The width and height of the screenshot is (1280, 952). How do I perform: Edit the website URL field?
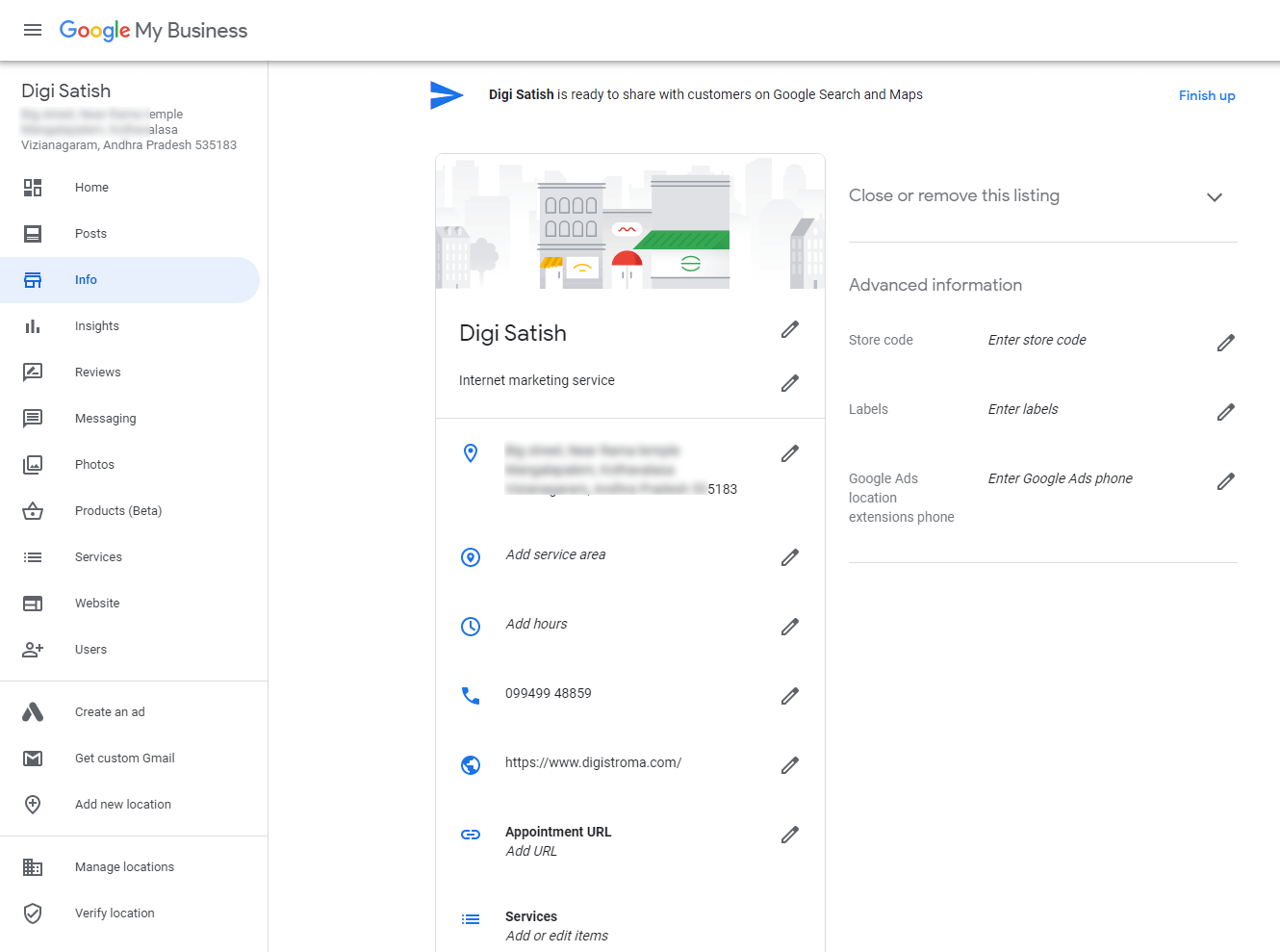pos(789,764)
